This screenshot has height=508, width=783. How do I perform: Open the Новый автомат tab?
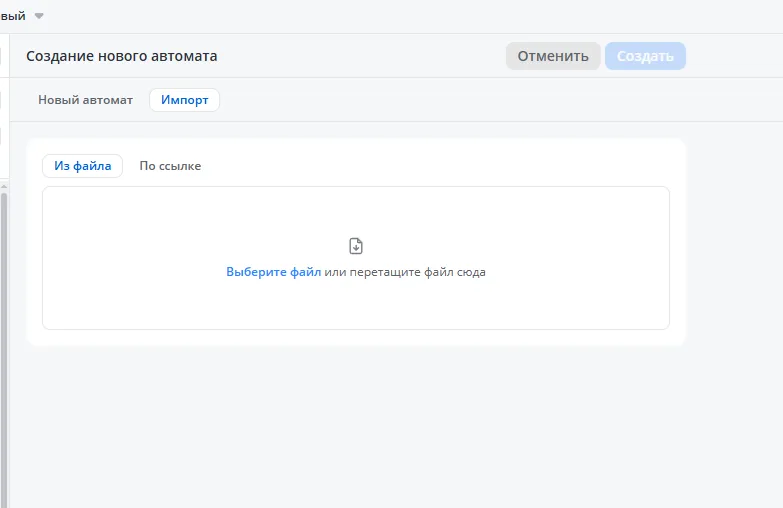coord(85,100)
